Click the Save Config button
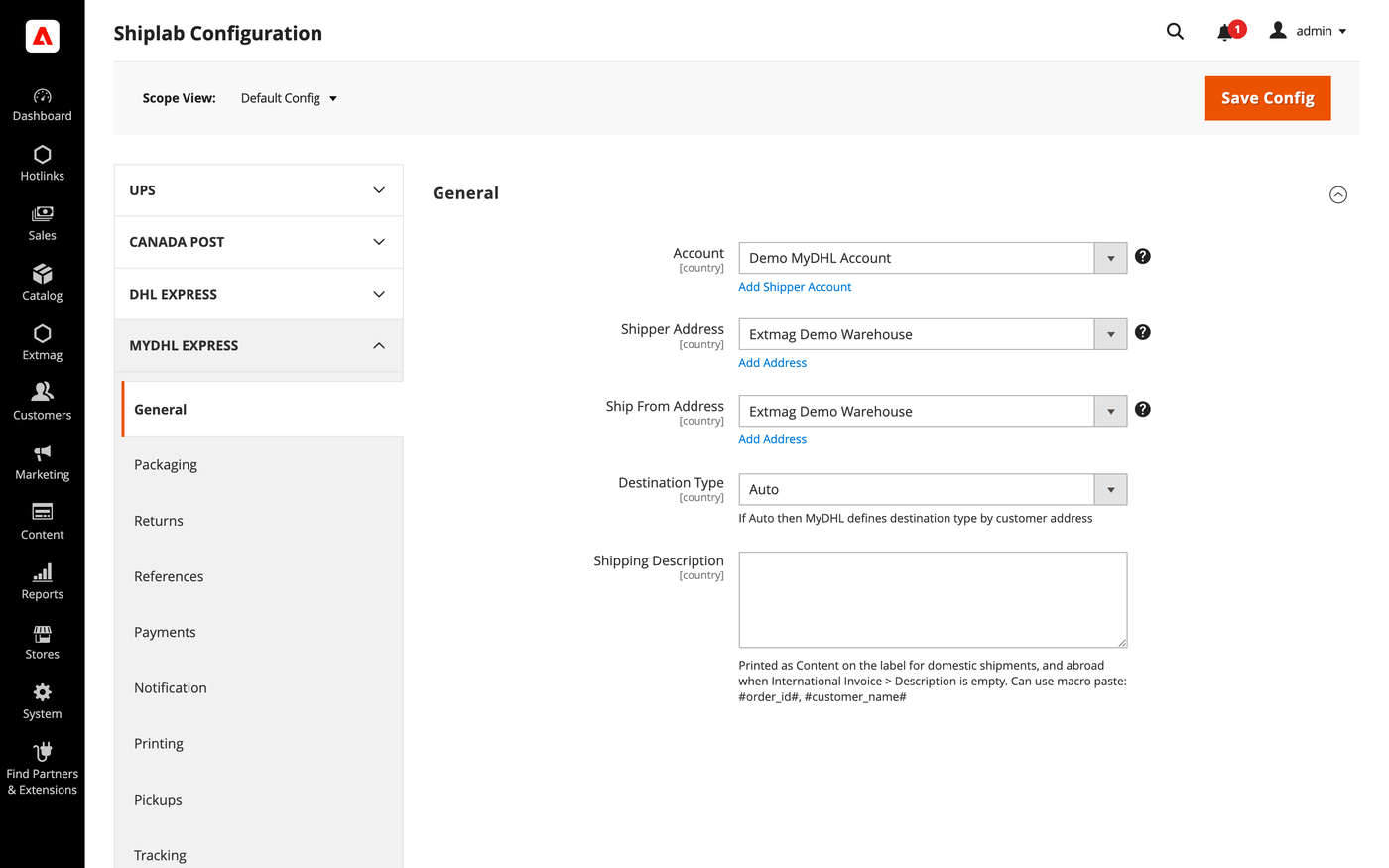 point(1268,98)
